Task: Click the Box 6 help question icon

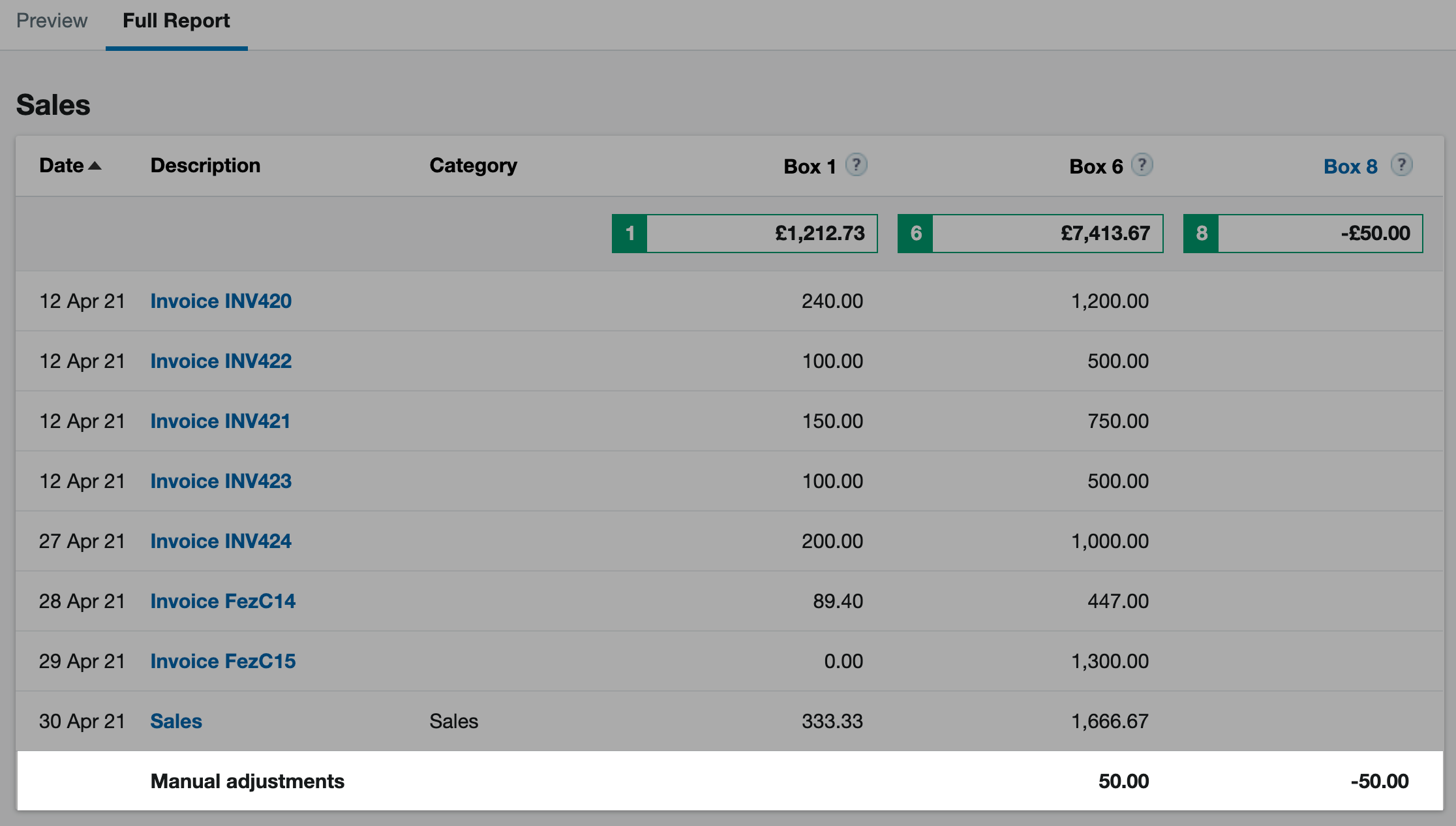Action: tap(1142, 165)
